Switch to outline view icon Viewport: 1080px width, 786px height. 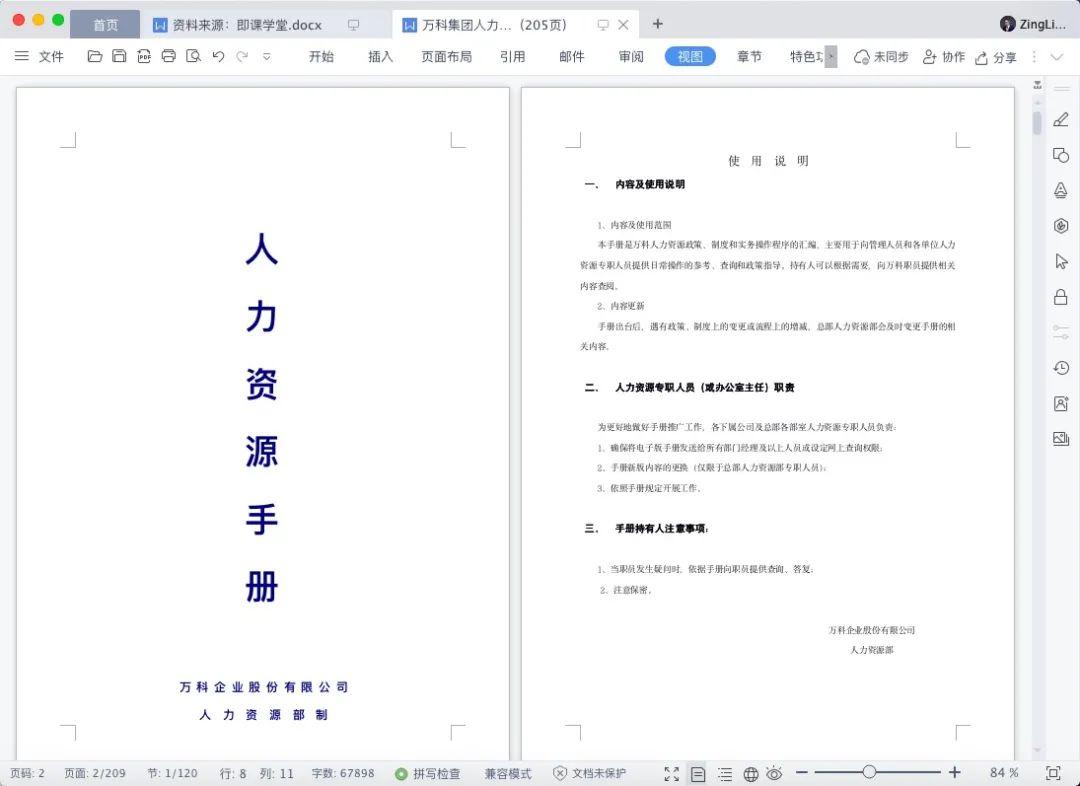tap(725, 774)
